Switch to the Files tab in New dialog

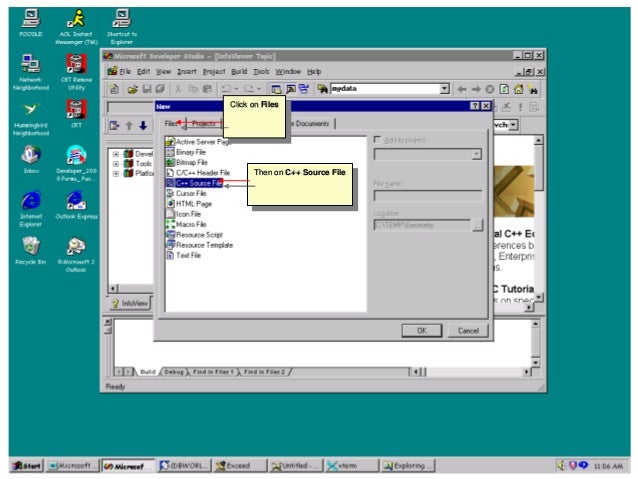tap(171, 123)
